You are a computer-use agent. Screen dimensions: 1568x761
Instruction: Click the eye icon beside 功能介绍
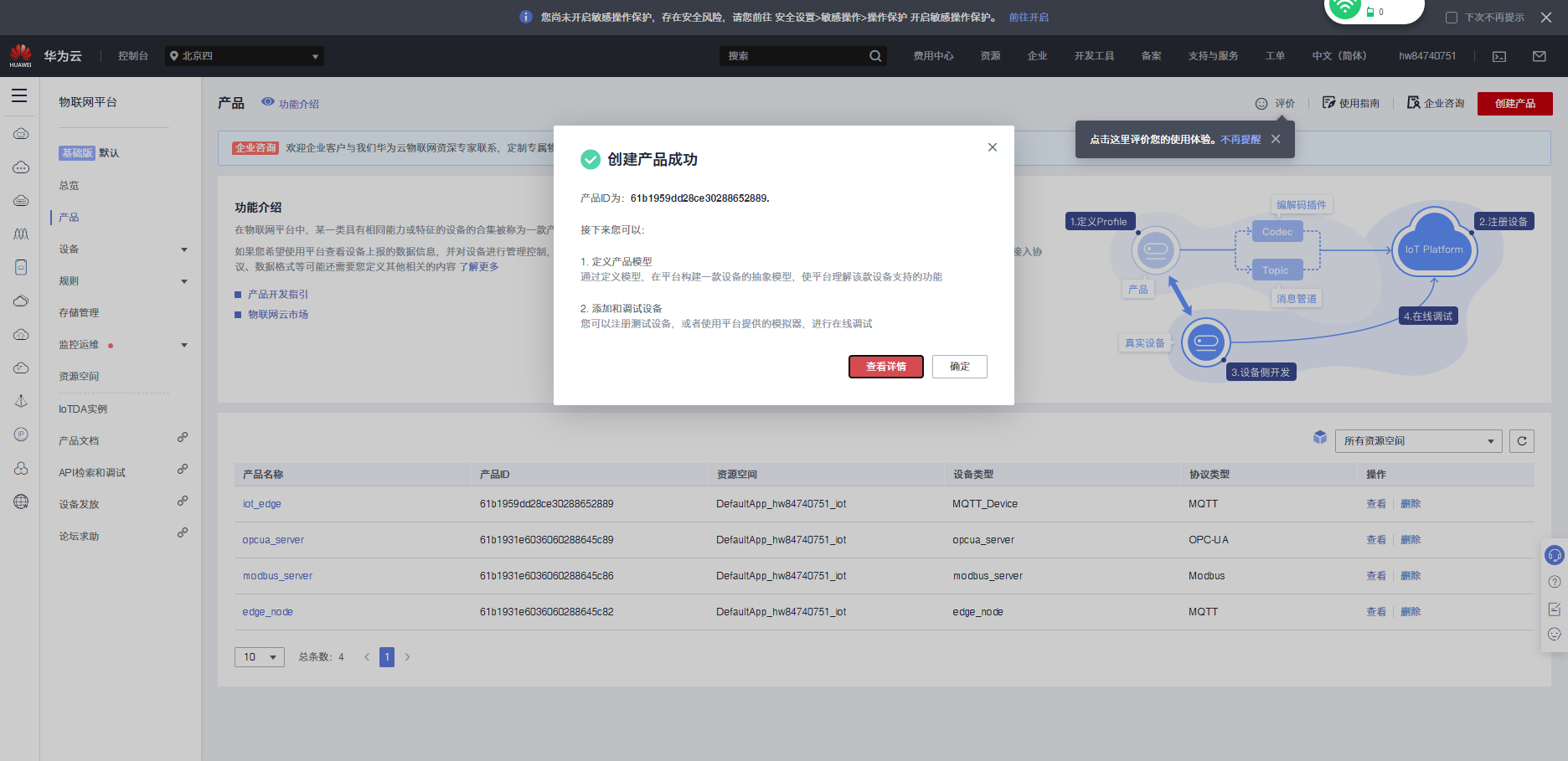268,102
